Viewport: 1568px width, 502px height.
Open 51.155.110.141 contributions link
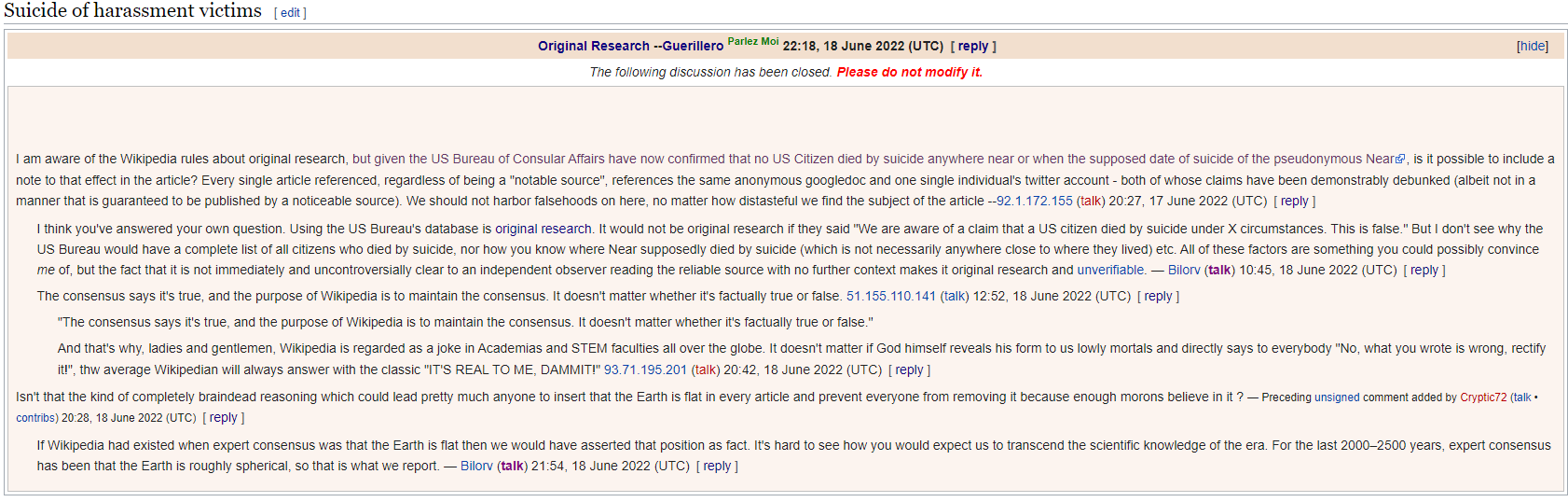(x=891, y=296)
